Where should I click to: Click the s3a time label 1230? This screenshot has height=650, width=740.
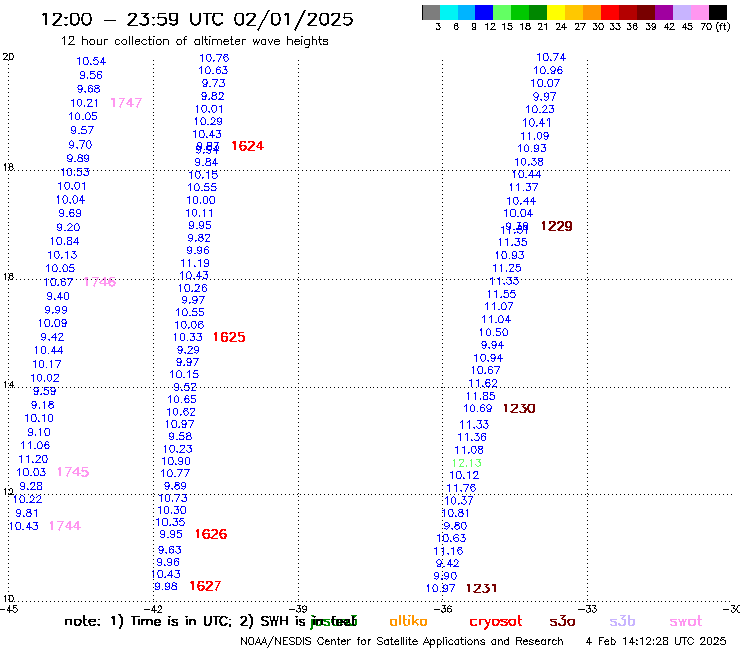pyautogui.click(x=519, y=408)
